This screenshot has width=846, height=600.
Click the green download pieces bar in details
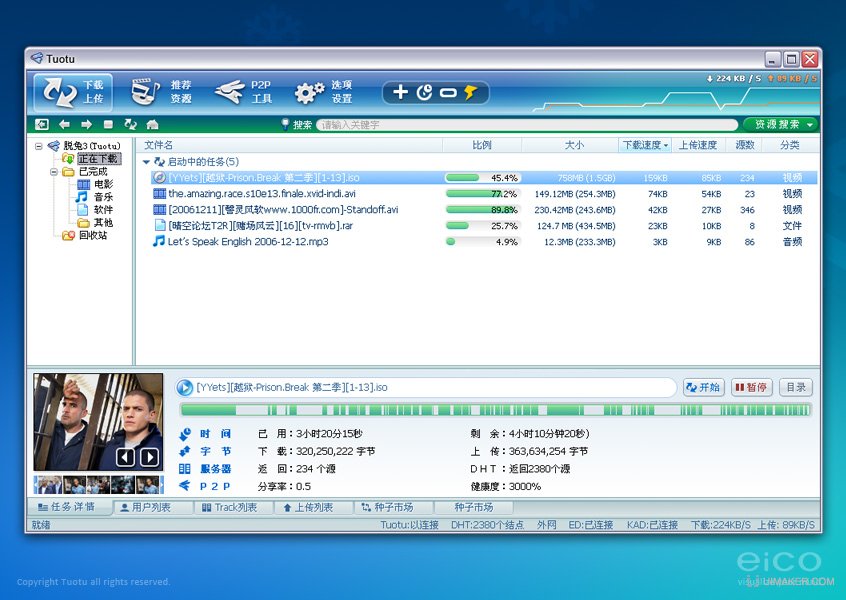(x=495, y=410)
